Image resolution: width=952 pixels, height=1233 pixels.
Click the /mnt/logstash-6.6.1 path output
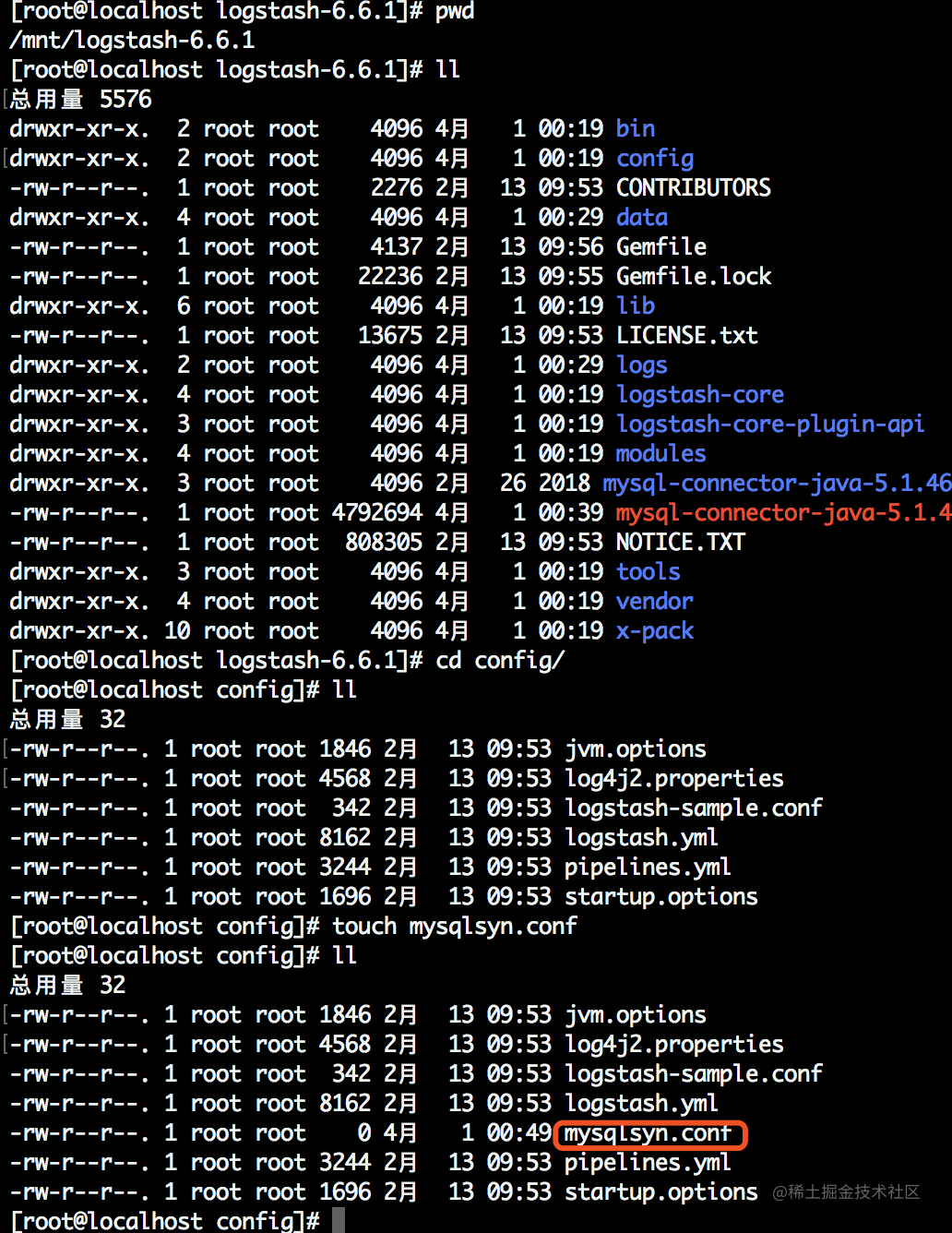(x=132, y=41)
